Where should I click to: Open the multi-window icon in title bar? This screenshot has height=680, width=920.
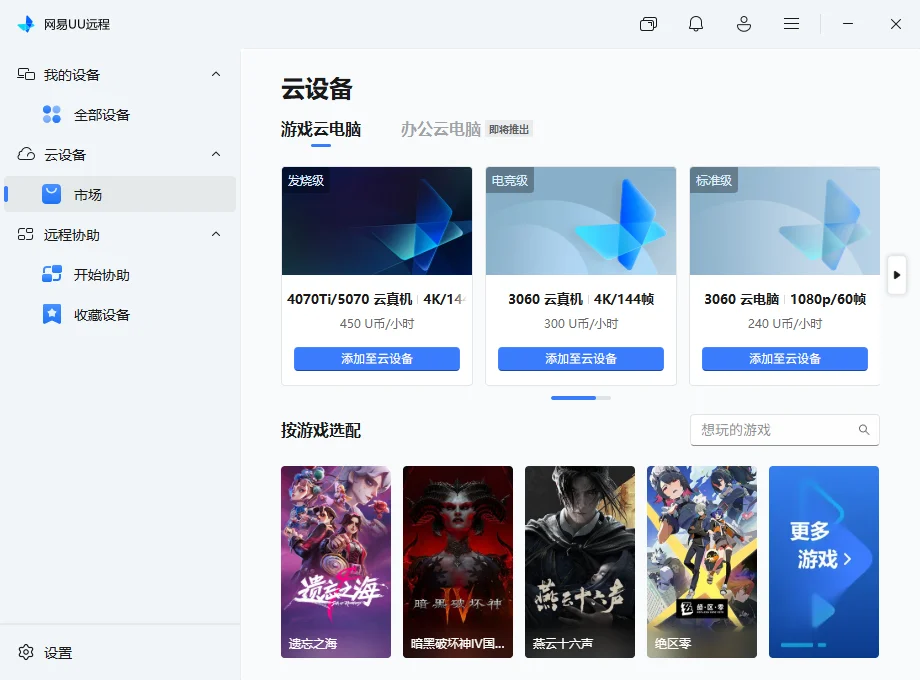pyautogui.click(x=648, y=24)
